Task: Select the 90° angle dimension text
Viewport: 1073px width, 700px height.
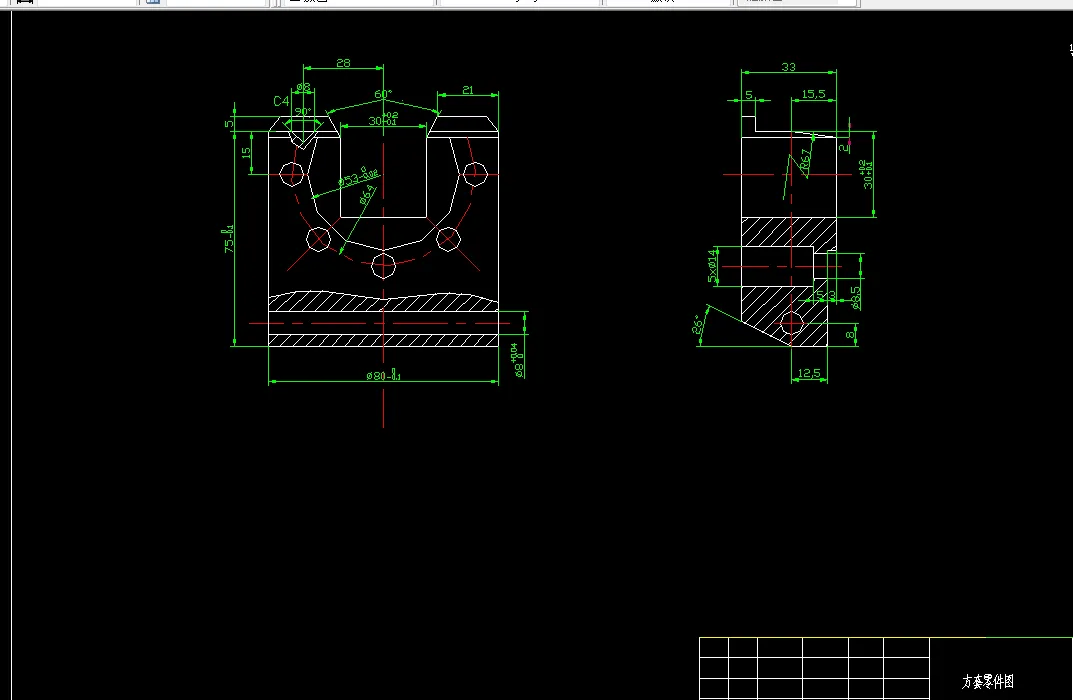Action: pos(302,111)
